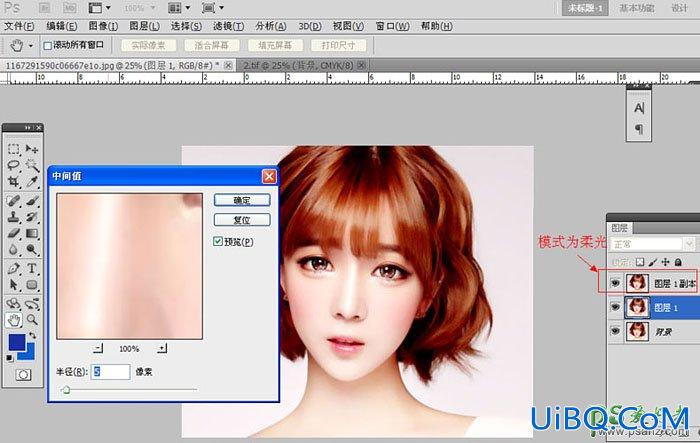Screen dimensions: 700x443
Task: Zoom in preview with plus button
Action: coord(162,348)
